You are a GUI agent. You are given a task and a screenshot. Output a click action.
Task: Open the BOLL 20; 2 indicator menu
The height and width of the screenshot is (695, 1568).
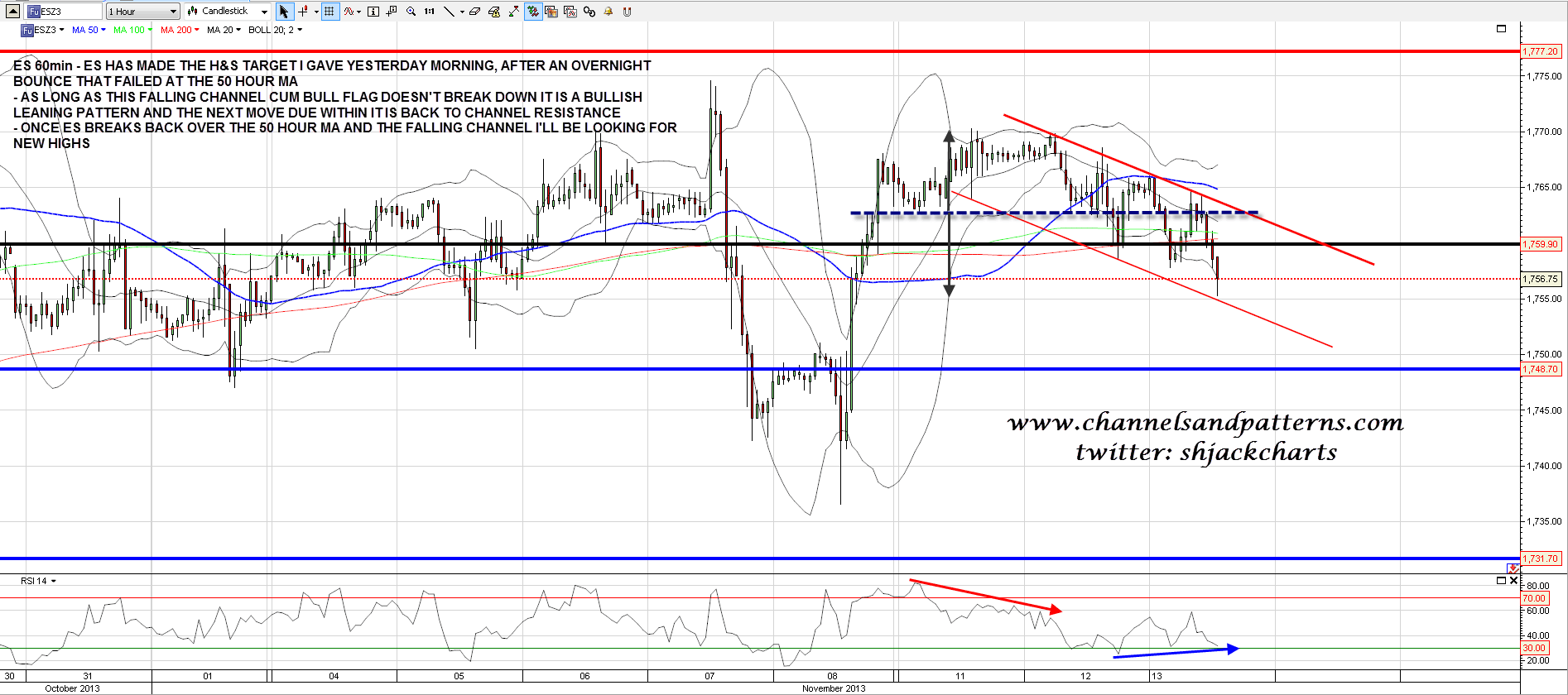(x=275, y=30)
